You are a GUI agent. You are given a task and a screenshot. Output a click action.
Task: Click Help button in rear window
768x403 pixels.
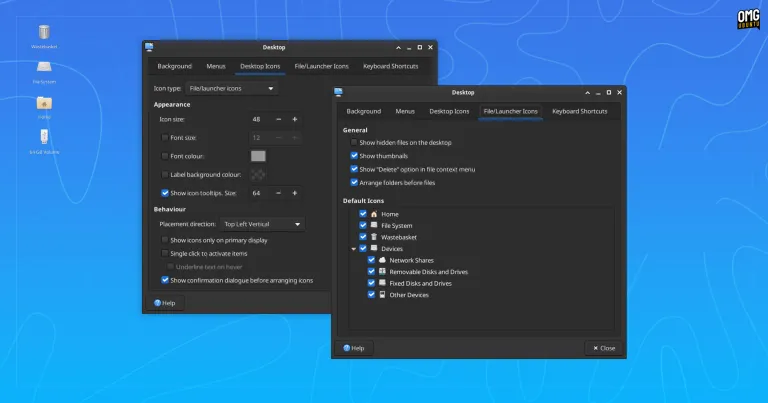(x=165, y=303)
